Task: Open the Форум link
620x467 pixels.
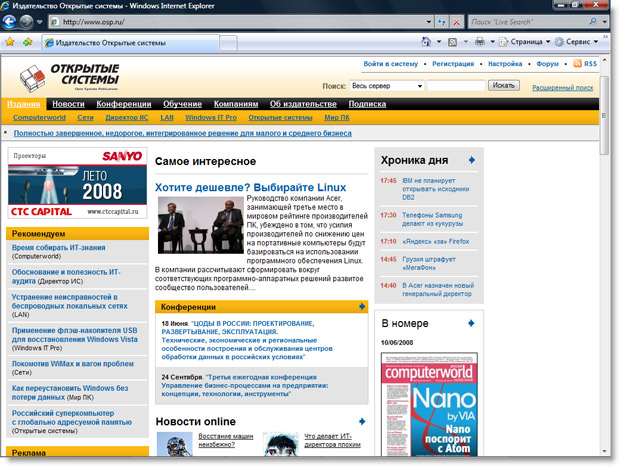Action: (547, 64)
